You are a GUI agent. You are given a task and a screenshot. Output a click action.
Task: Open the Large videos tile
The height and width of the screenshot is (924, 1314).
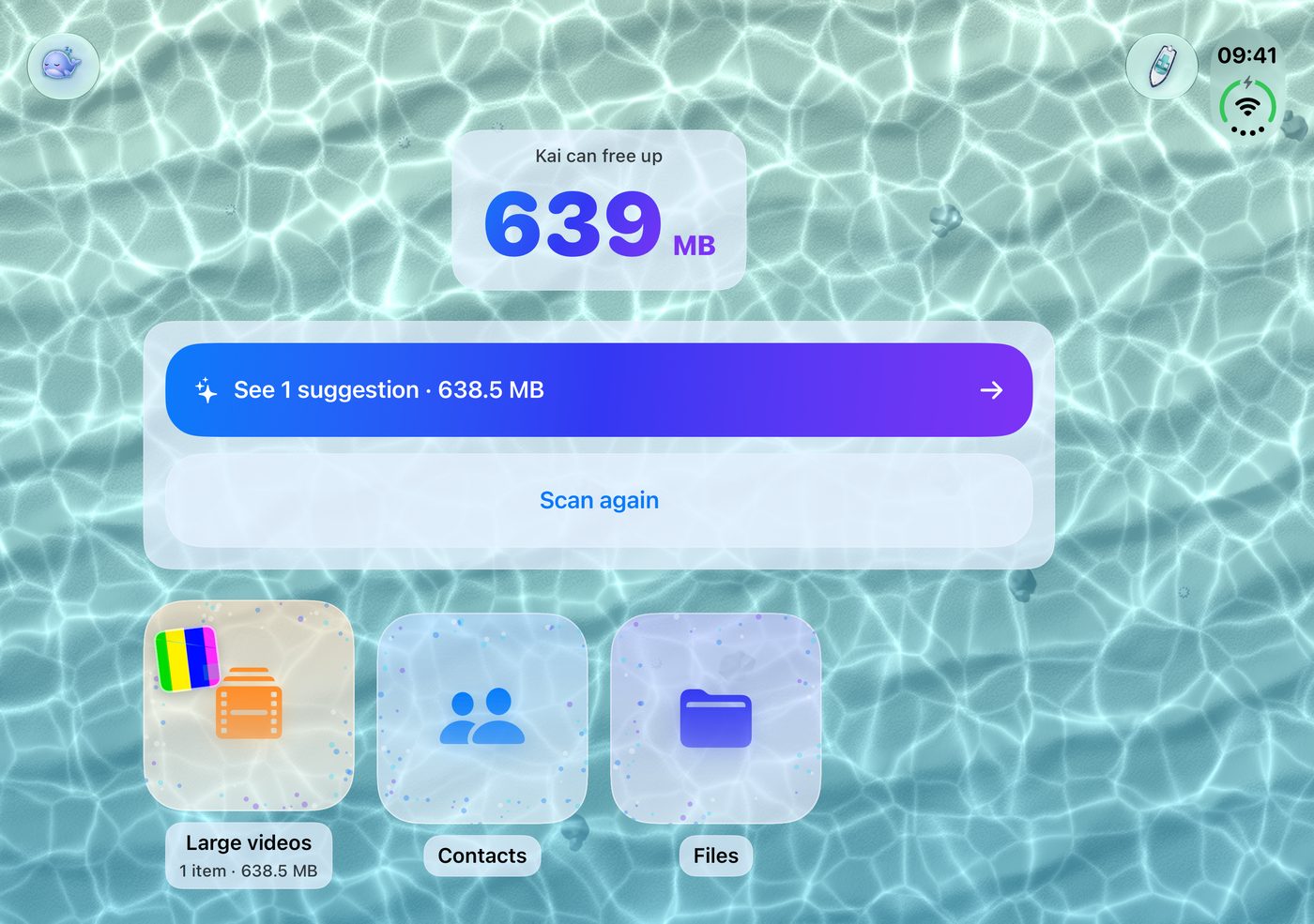coord(249,705)
